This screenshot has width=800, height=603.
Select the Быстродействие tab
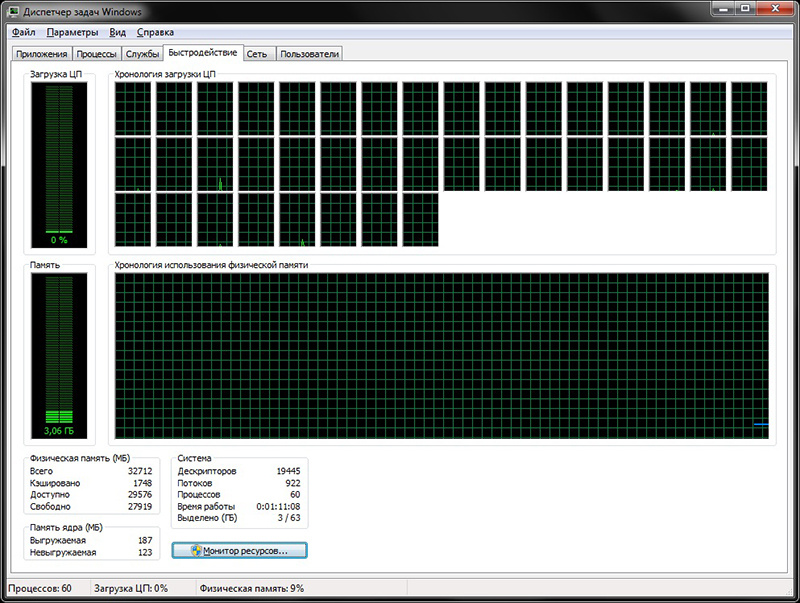pyautogui.click(x=203, y=53)
